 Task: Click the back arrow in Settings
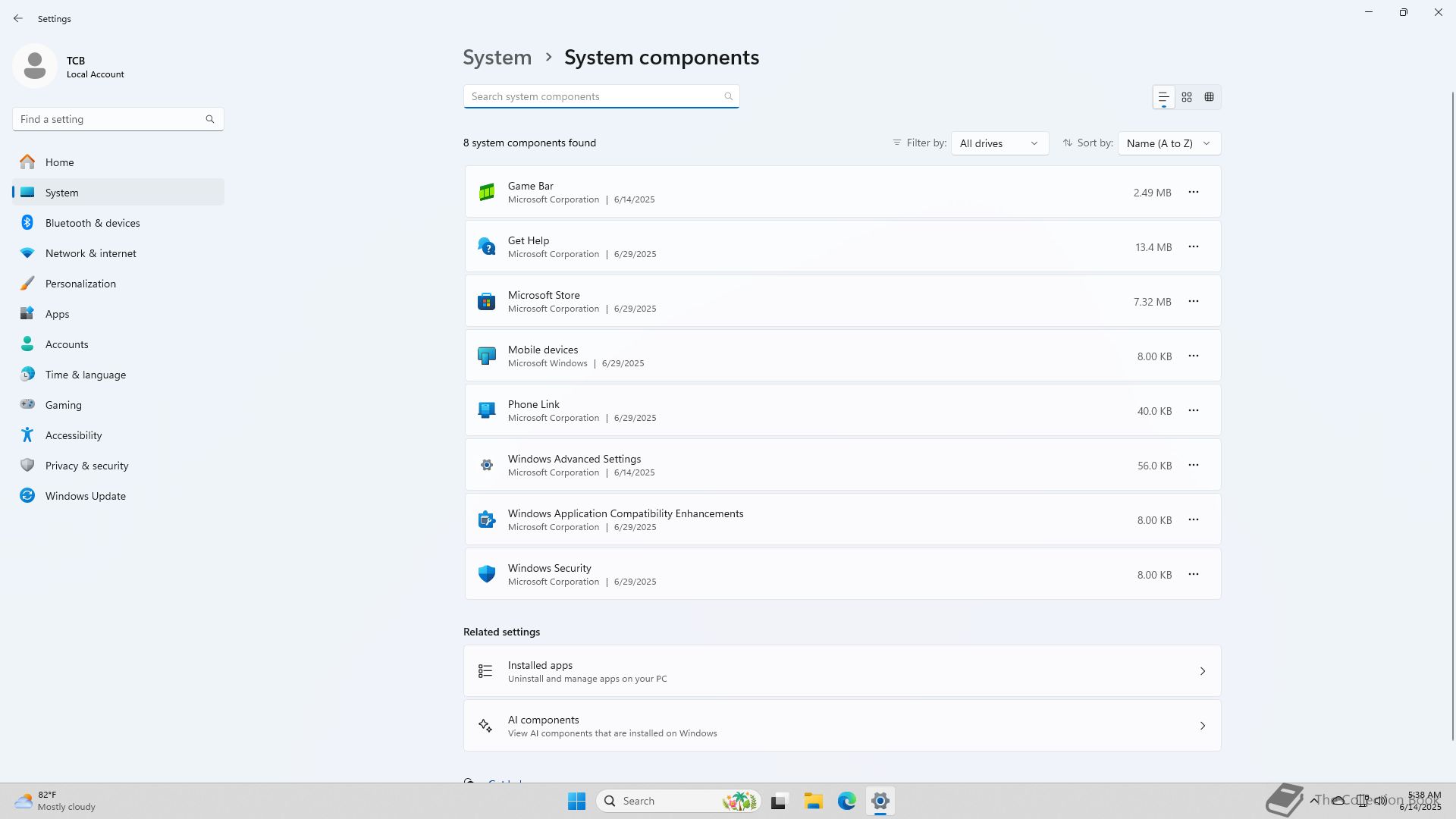click(18, 18)
